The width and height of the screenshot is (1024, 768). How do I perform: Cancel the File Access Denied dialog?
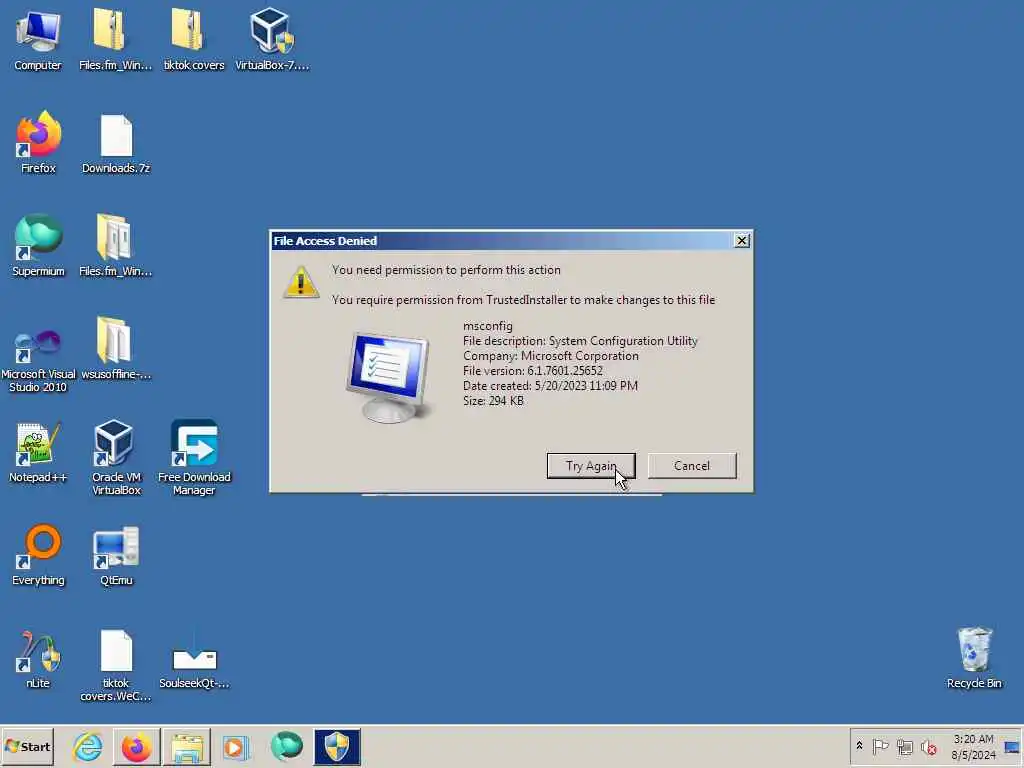pyautogui.click(x=692, y=466)
